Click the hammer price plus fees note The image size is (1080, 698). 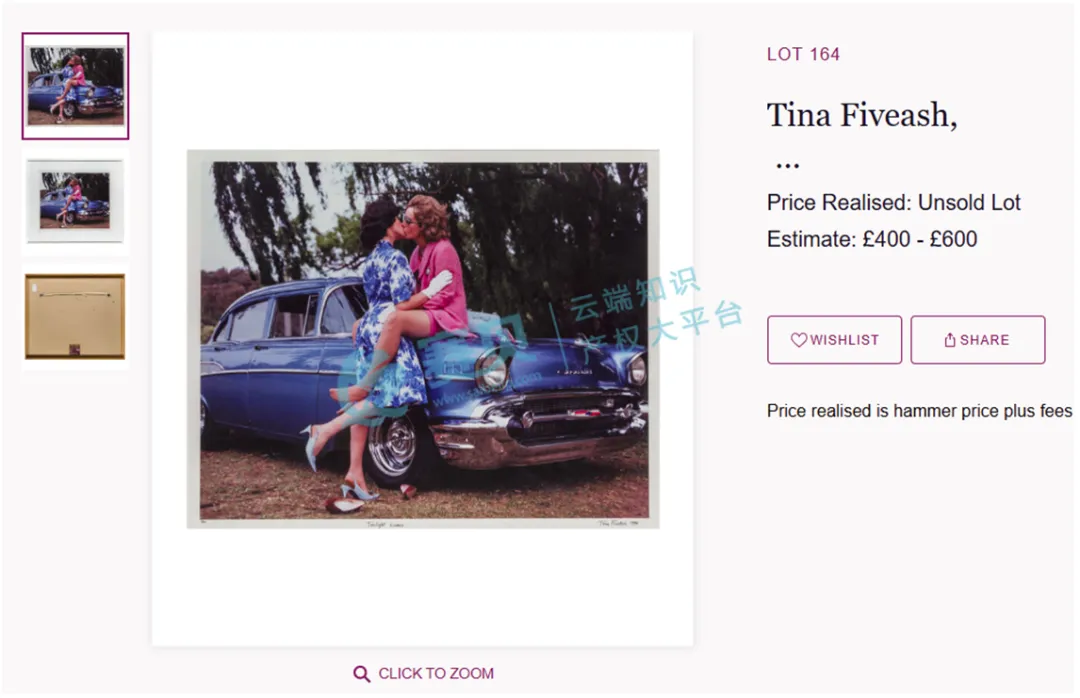[919, 411]
